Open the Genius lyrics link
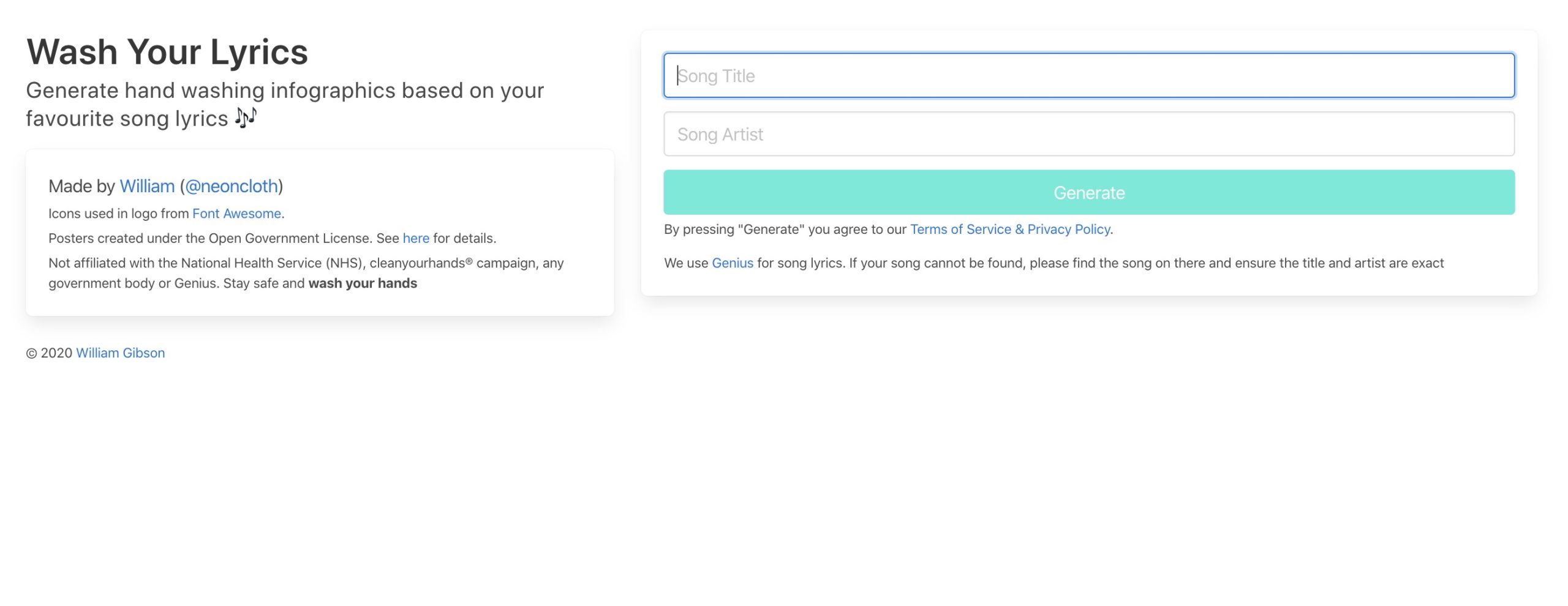Viewport: 1568px width, 606px height. [x=732, y=263]
